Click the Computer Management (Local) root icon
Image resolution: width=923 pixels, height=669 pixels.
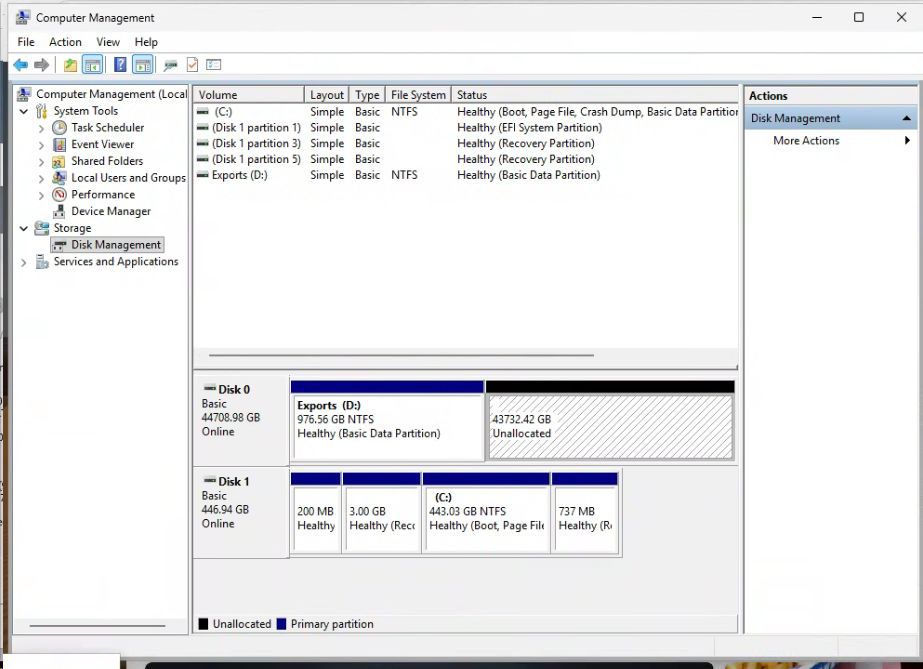pyautogui.click(x=24, y=94)
